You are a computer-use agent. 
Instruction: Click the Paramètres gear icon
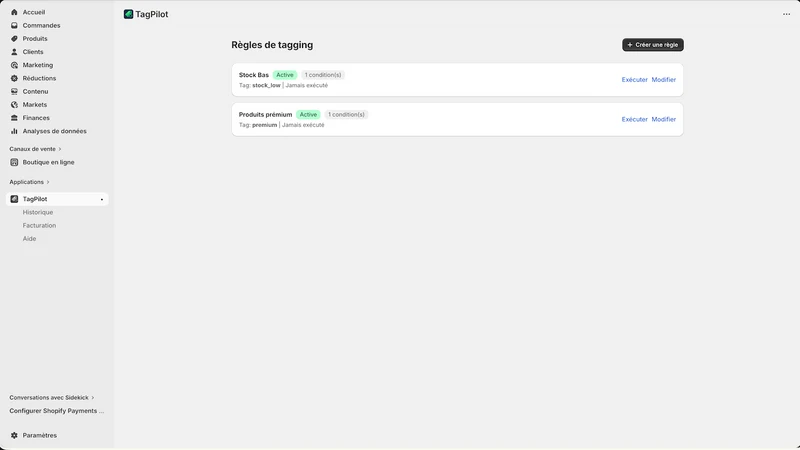tap(14, 436)
